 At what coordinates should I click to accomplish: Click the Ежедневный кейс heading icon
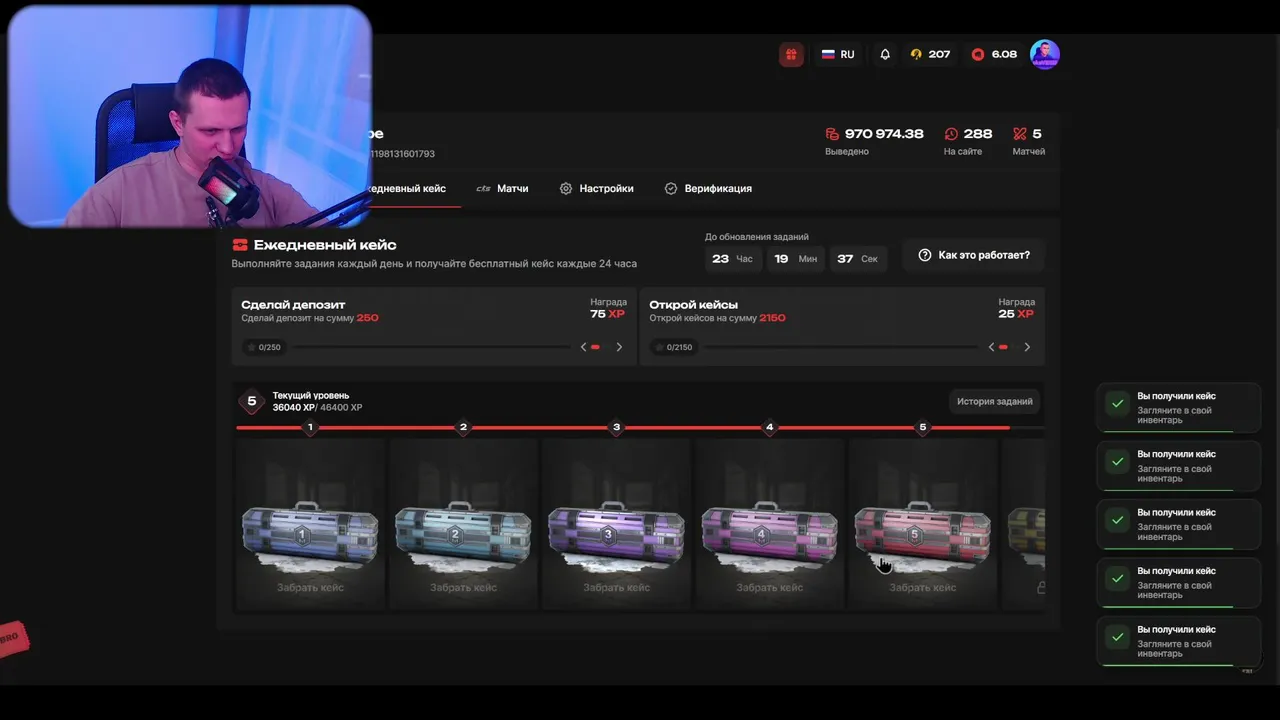tap(239, 244)
